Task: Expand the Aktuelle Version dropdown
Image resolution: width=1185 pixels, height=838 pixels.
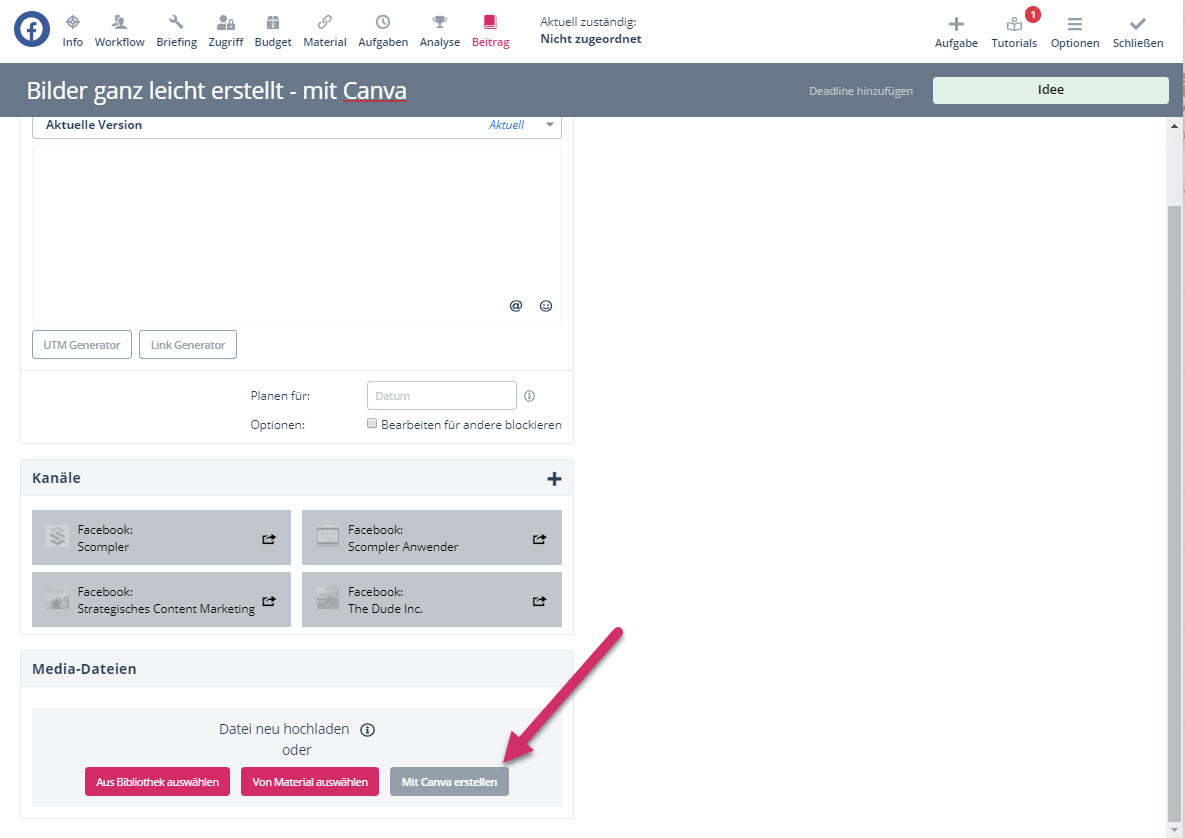Action: tap(549, 125)
